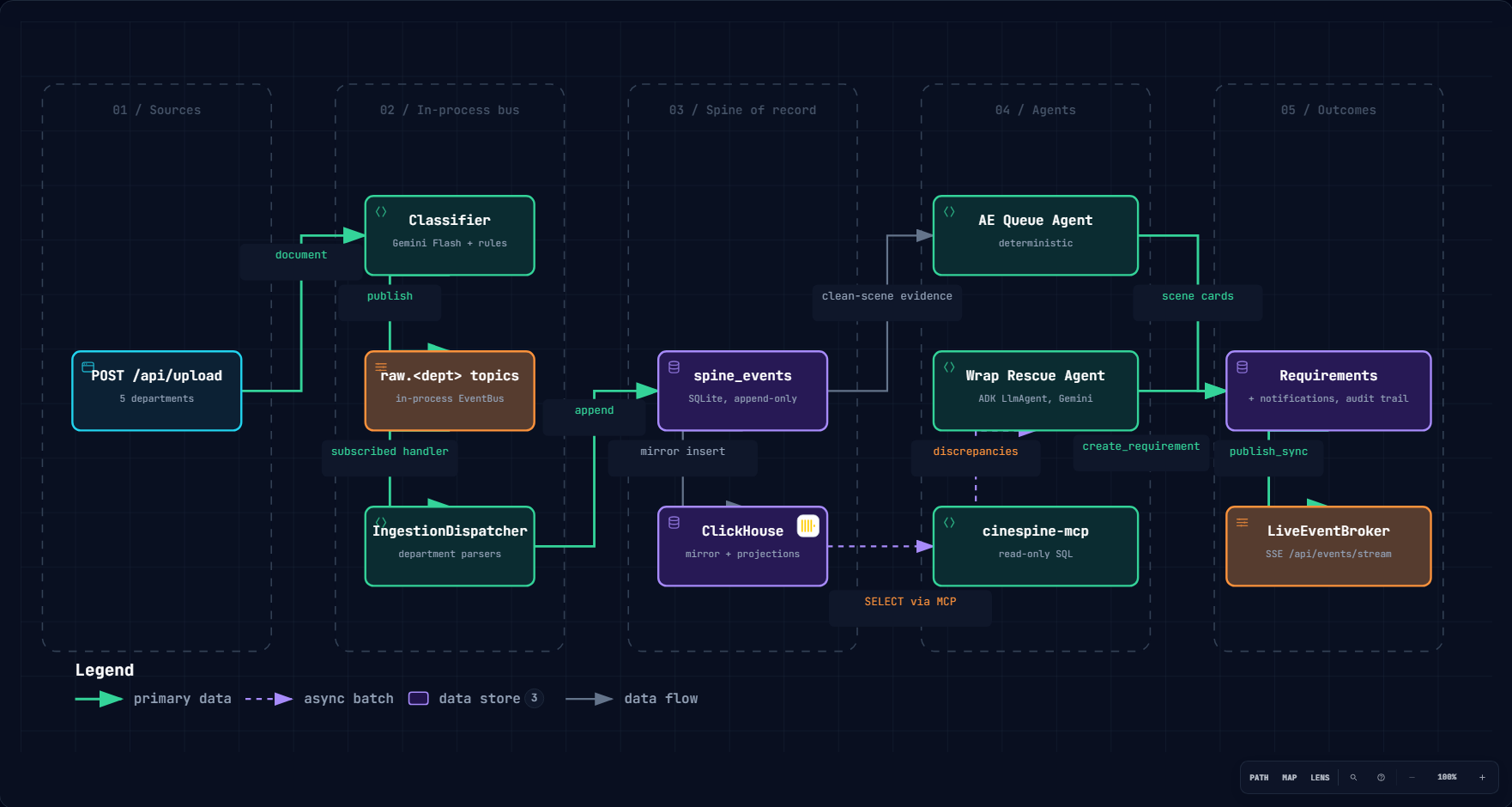Image resolution: width=1512 pixels, height=807 pixels.
Task: Click the code icon on Wrap Rescue Agent
Action: pyautogui.click(x=949, y=367)
